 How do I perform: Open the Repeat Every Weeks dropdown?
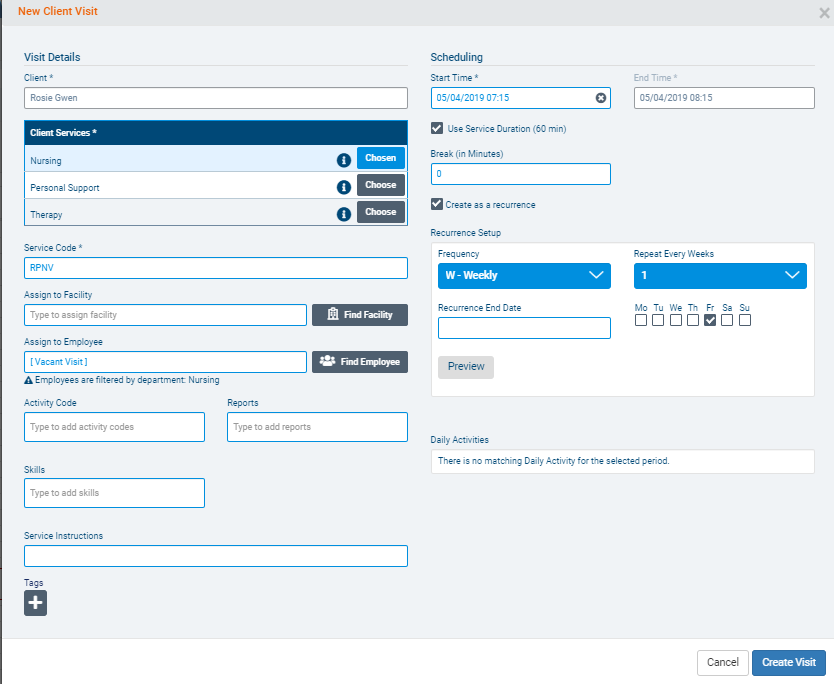click(x=720, y=275)
